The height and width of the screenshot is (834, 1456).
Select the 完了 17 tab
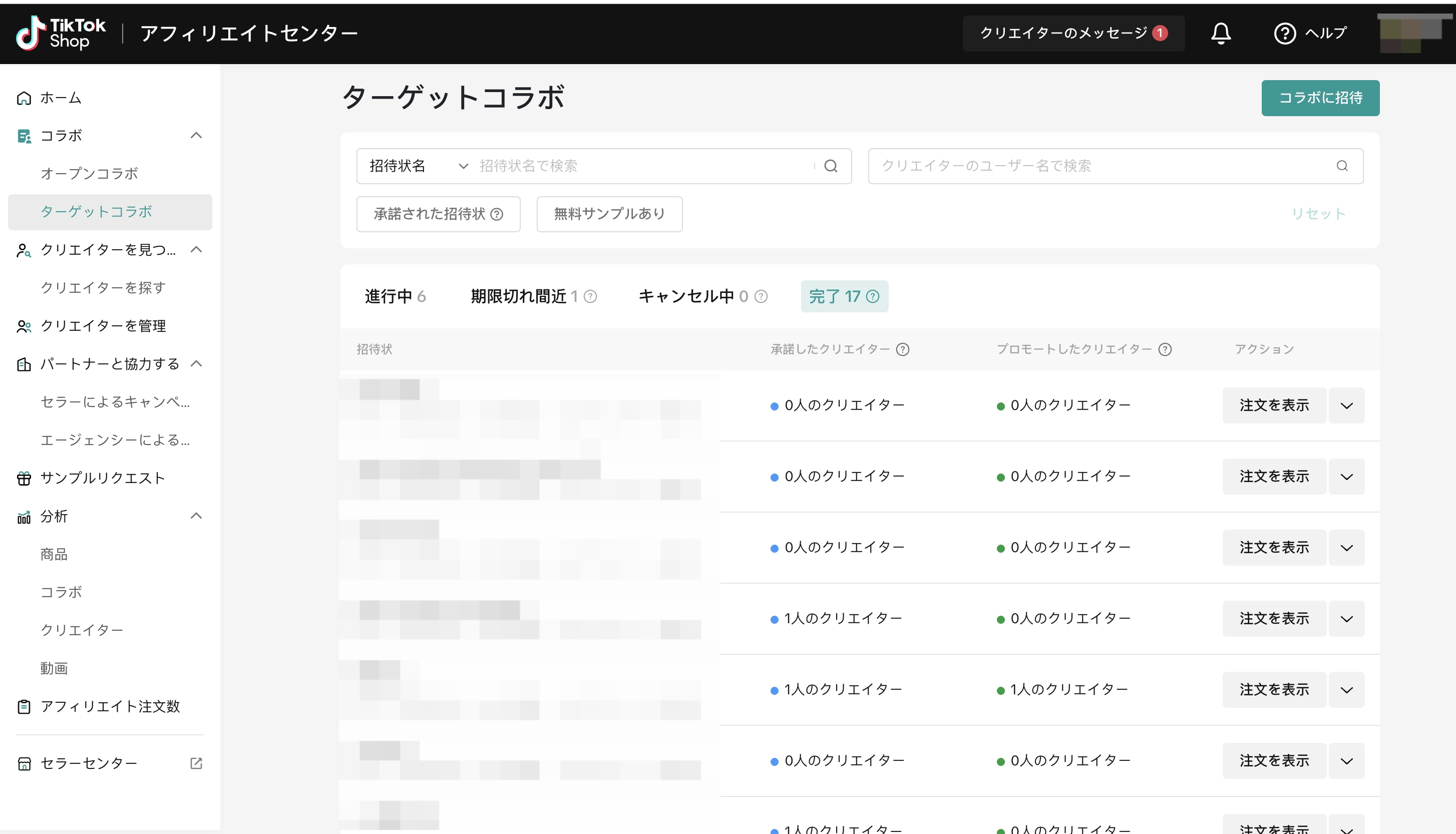(844, 296)
